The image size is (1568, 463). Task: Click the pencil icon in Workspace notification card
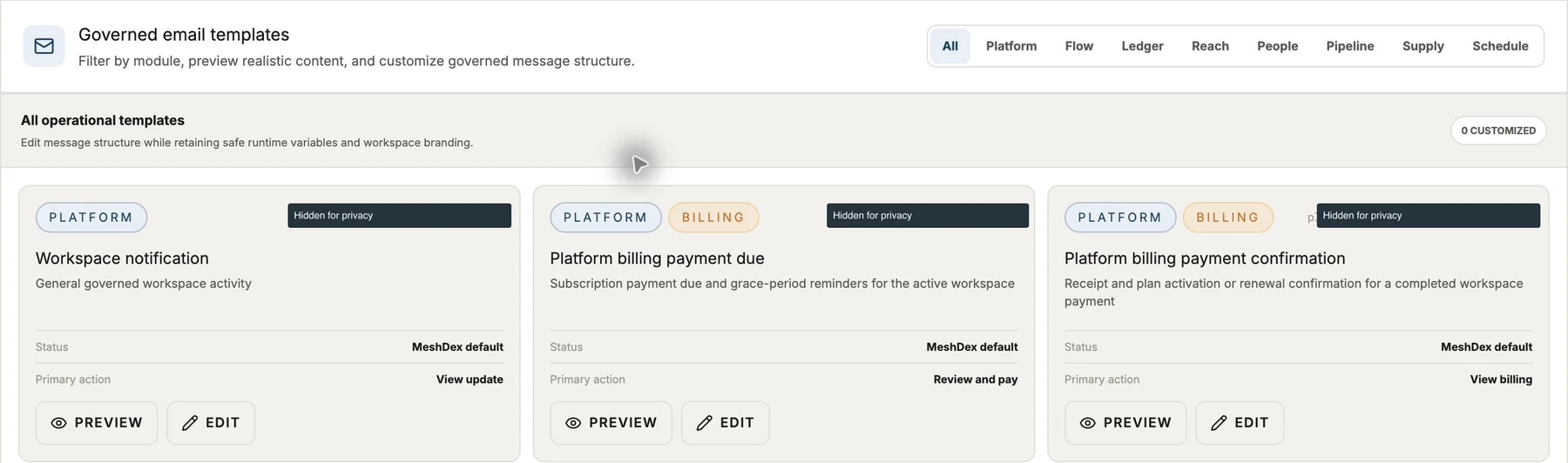pyautogui.click(x=190, y=423)
